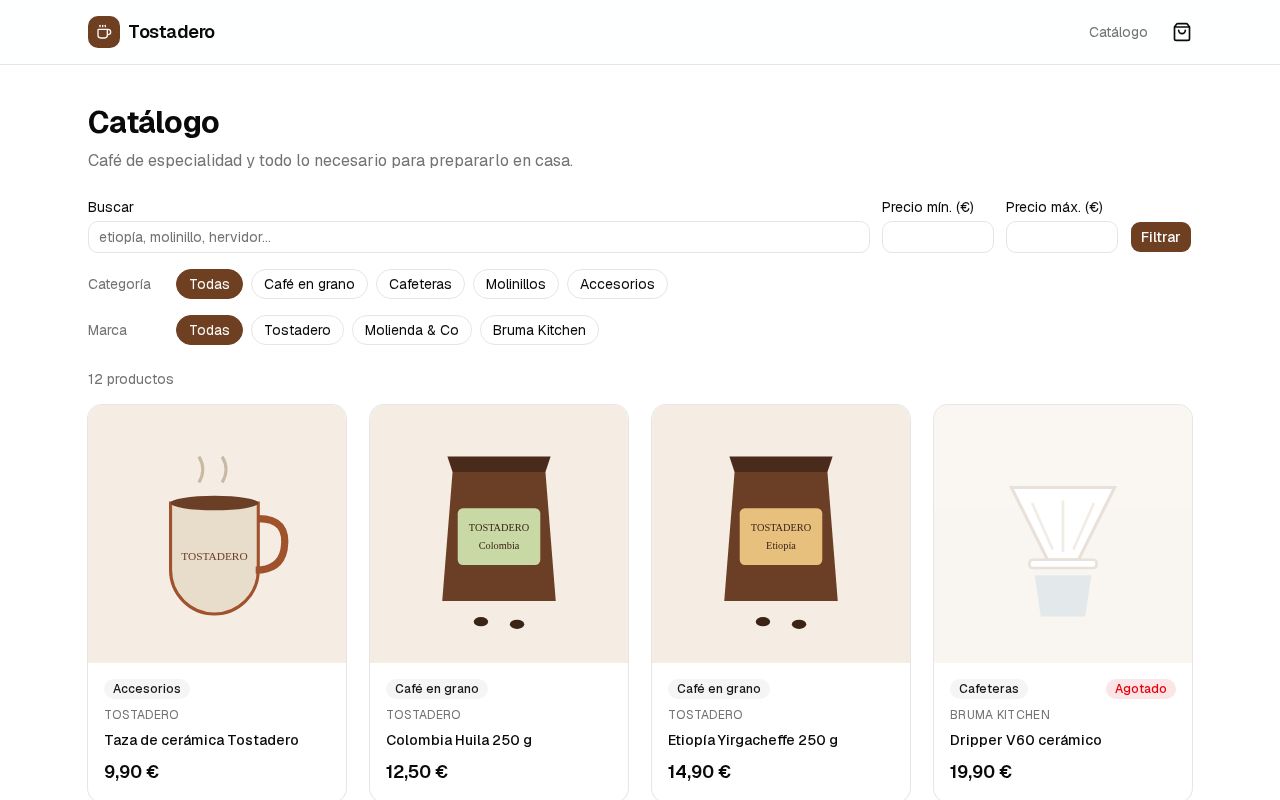The image size is (1280, 800).
Task: Filter by Accesorios category chip
Action: coord(617,284)
